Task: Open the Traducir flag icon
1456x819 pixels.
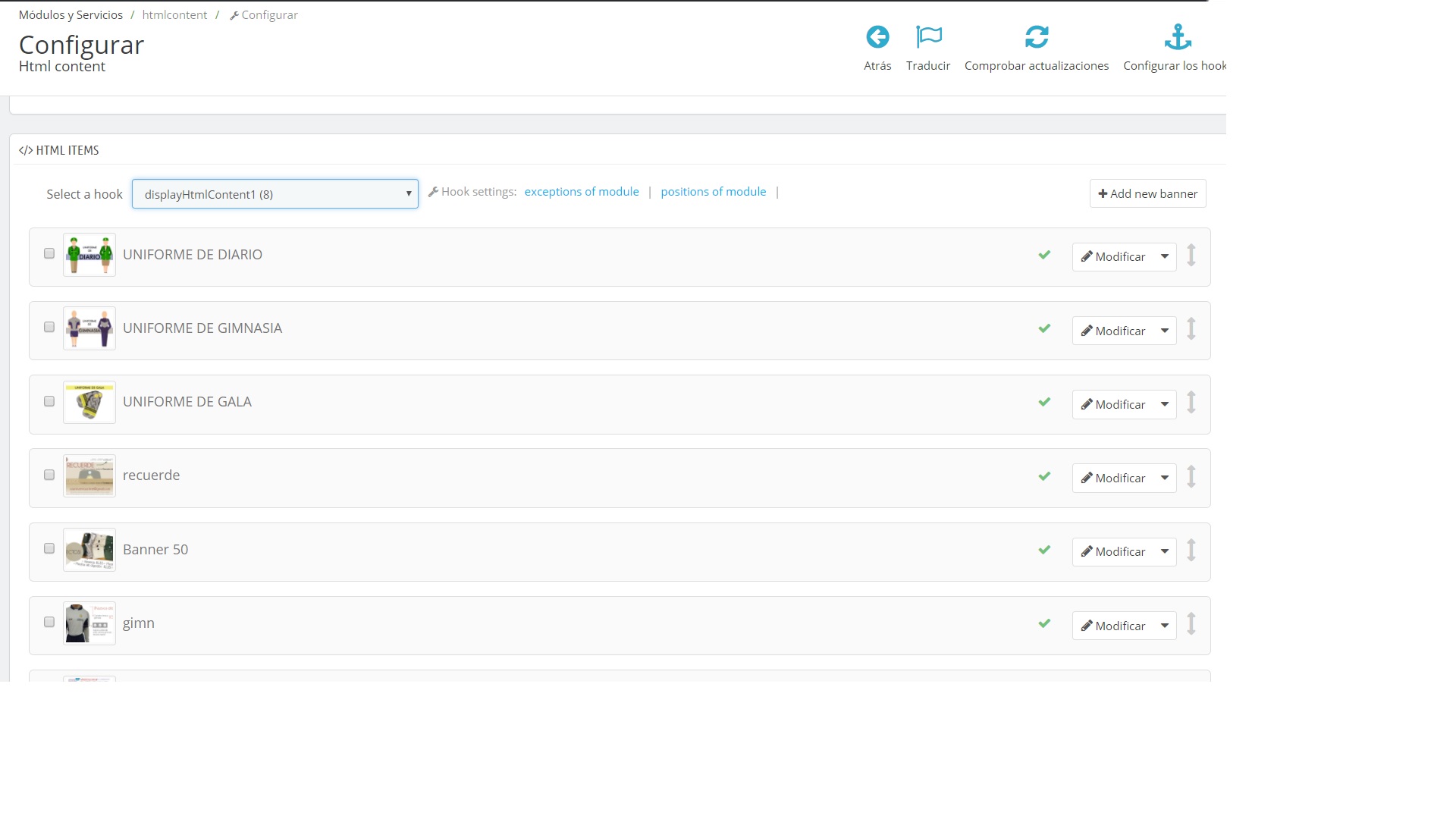Action: (x=928, y=37)
